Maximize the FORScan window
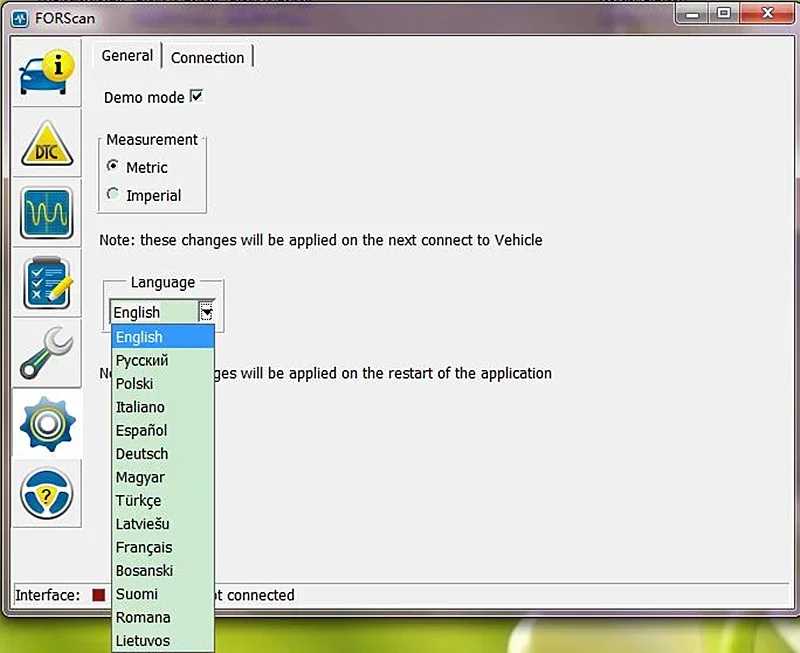 (723, 14)
